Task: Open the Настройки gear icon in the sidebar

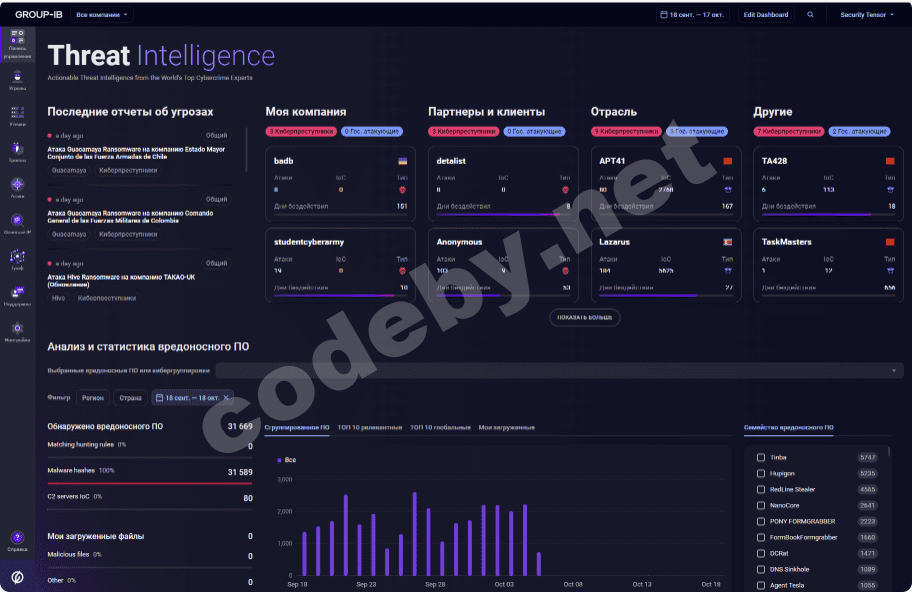Action: click(x=17, y=332)
